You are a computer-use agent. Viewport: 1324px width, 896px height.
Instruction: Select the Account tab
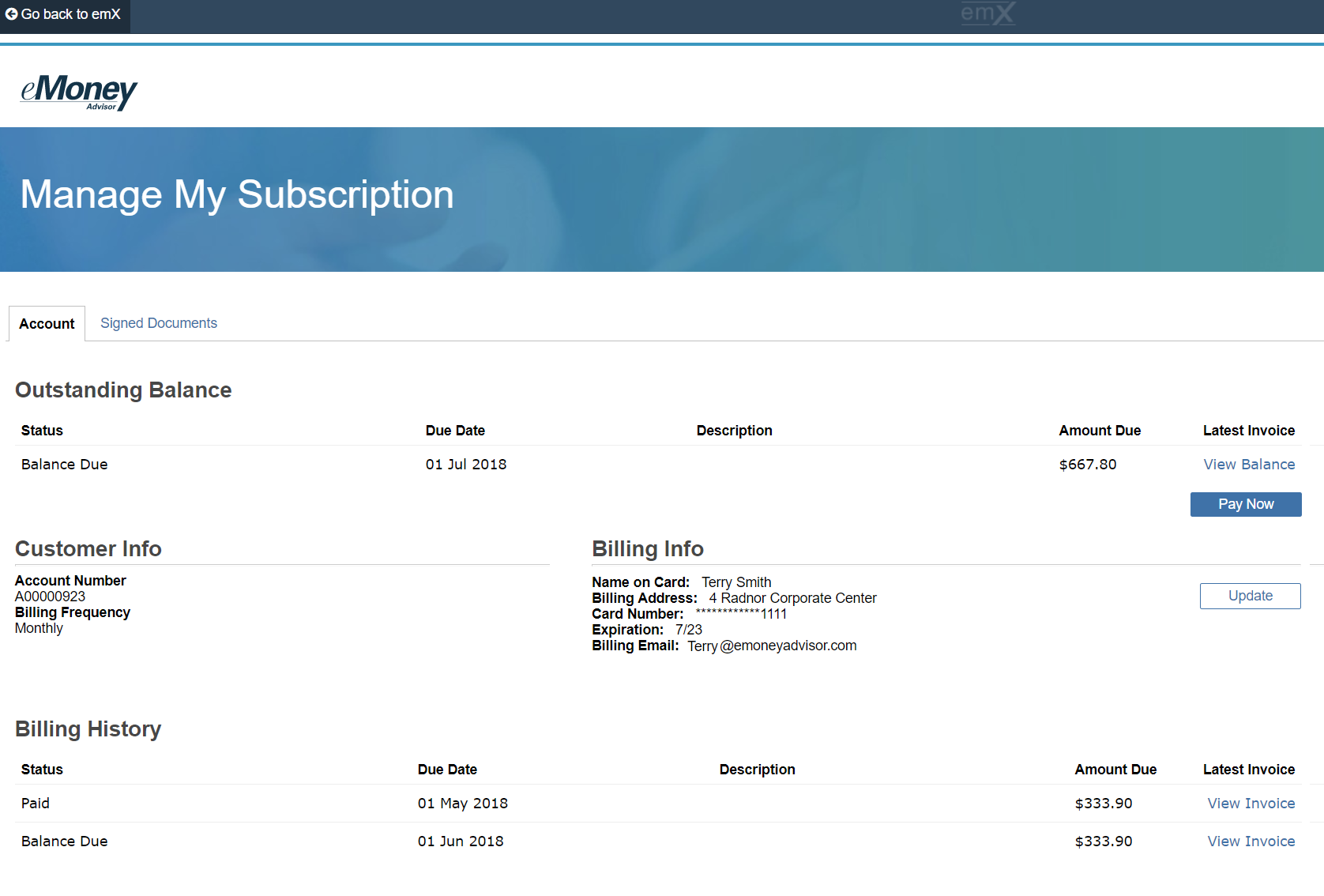[47, 324]
